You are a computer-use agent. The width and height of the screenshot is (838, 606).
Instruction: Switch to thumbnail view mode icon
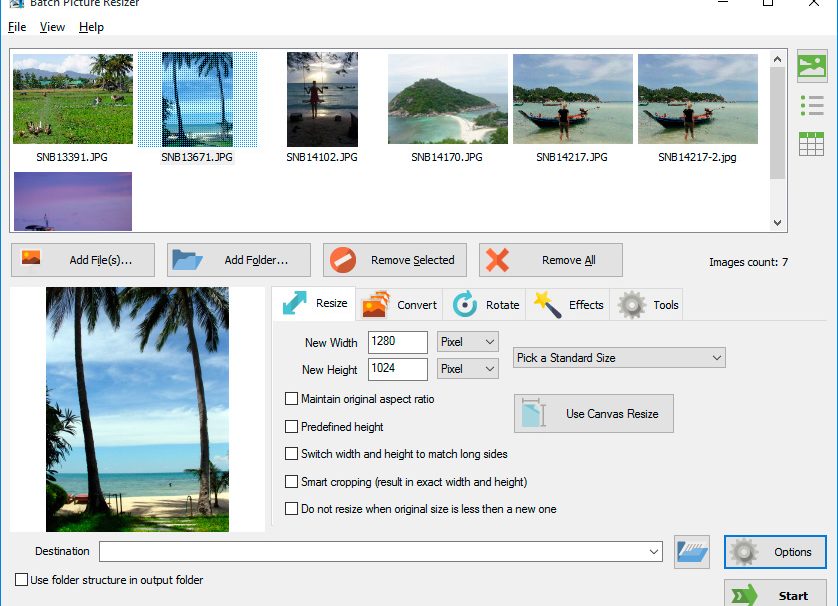pyautogui.click(x=812, y=66)
